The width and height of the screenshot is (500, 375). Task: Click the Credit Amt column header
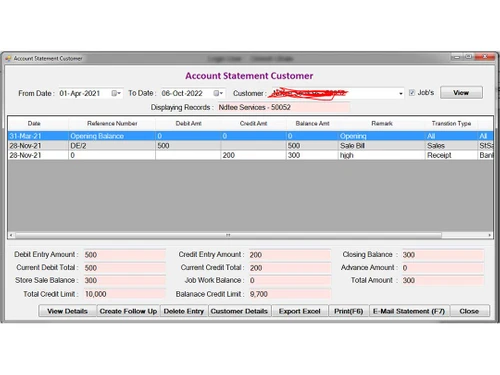(x=253, y=123)
